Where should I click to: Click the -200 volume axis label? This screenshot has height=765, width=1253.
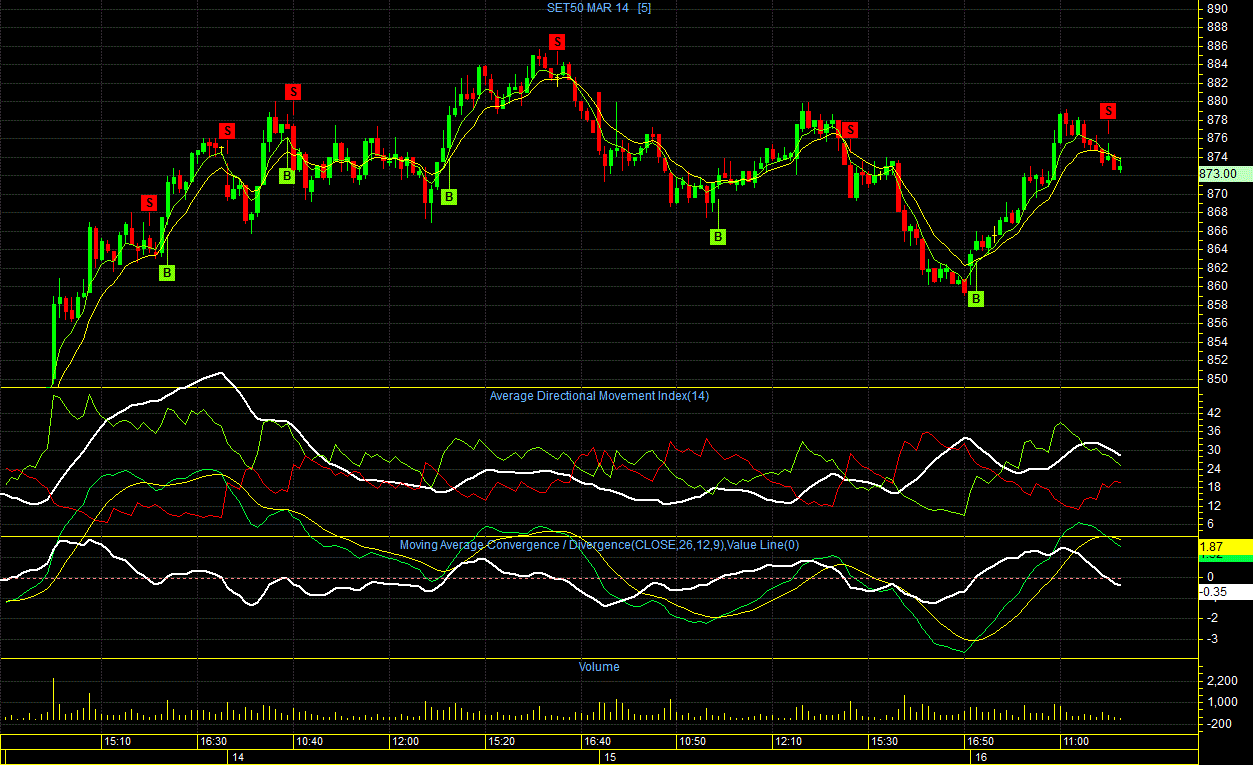pyautogui.click(x=1217, y=723)
